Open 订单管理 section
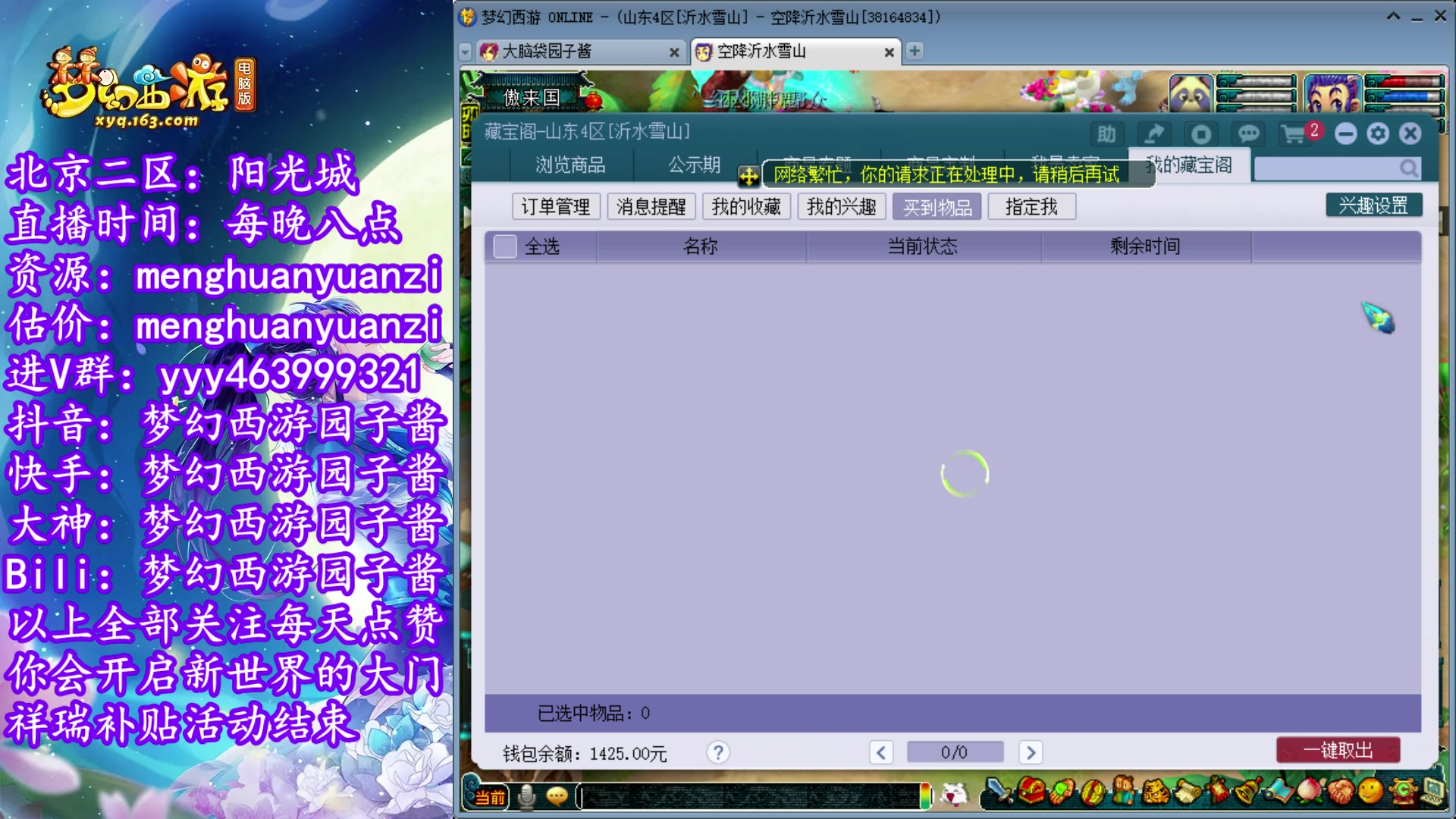Image resolution: width=1456 pixels, height=819 pixels. point(555,206)
